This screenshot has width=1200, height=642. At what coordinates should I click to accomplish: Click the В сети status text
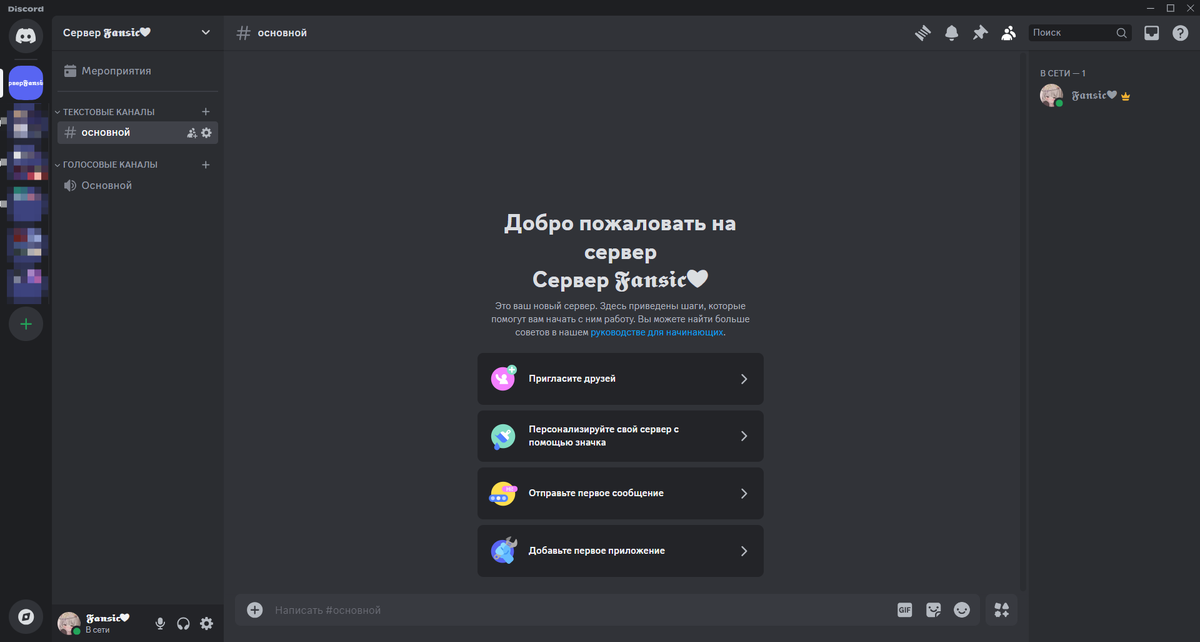tap(98, 630)
